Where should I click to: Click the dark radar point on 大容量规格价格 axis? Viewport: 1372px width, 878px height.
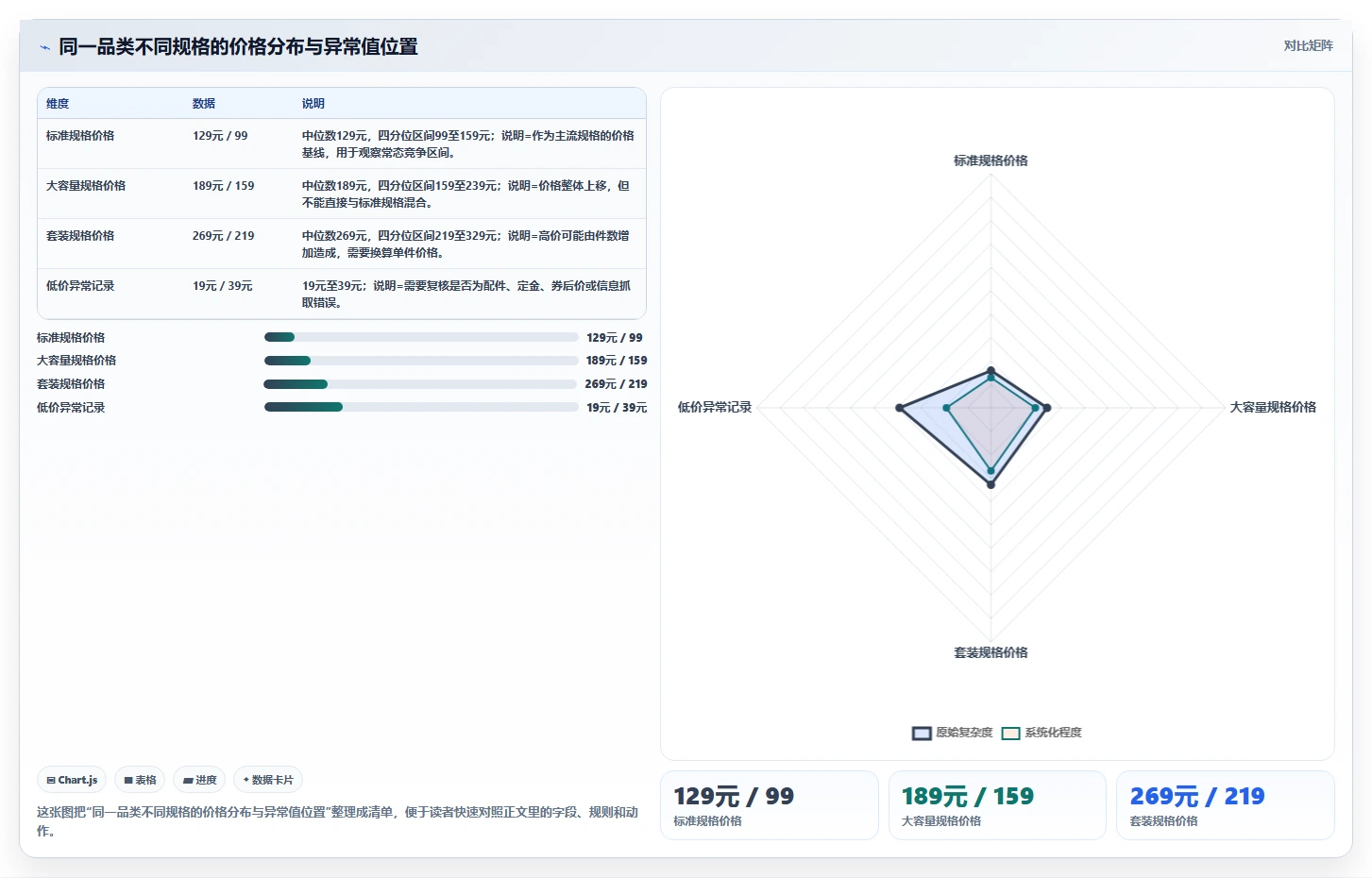(x=1047, y=408)
